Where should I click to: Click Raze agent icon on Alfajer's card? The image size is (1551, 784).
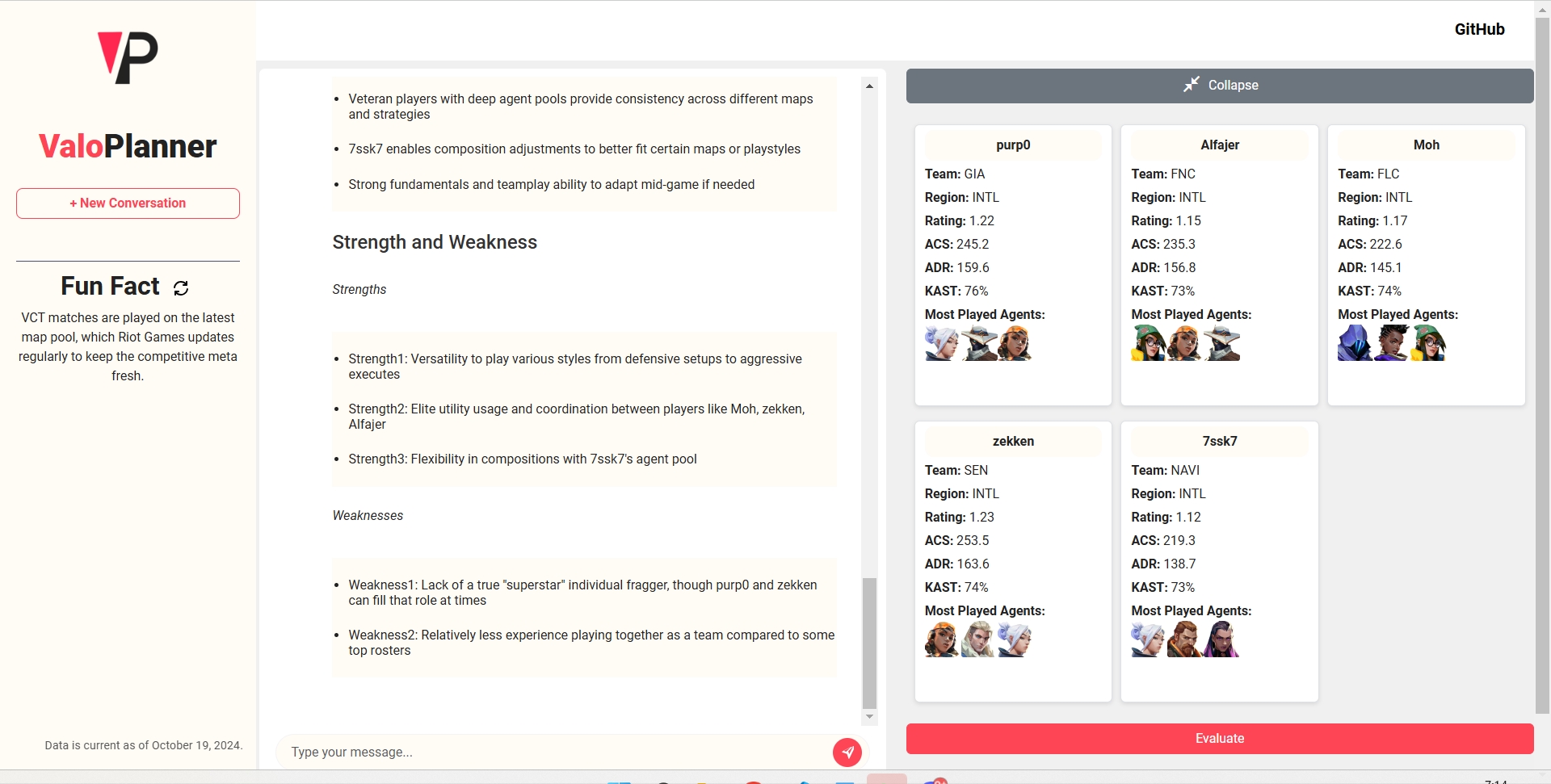pyautogui.click(x=1185, y=343)
